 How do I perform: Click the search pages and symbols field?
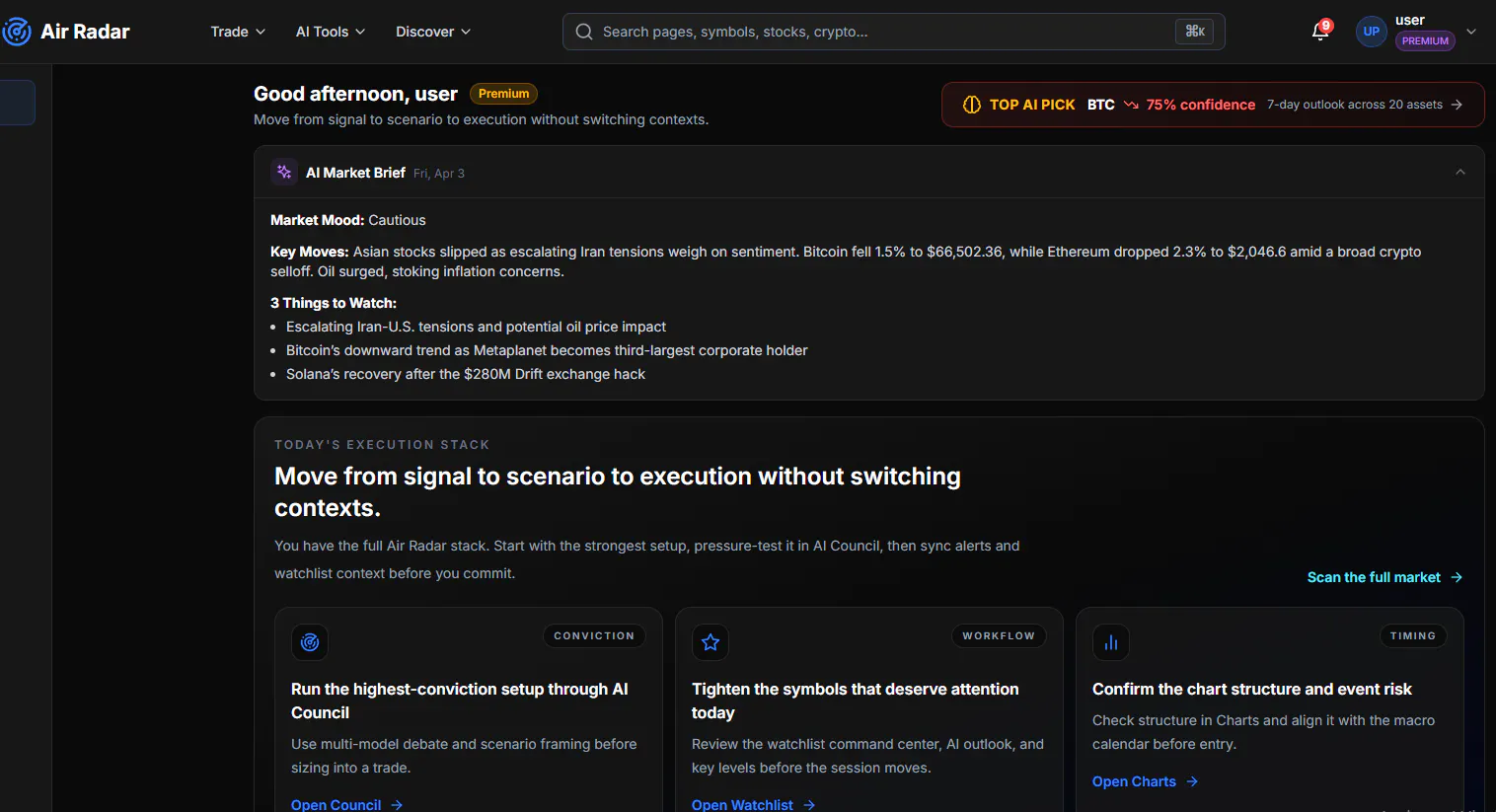coord(894,32)
